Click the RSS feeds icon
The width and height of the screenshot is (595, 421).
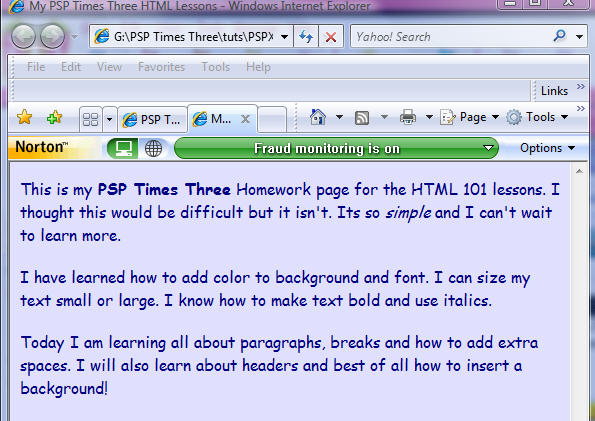pyautogui.click(x=362, y=118)
